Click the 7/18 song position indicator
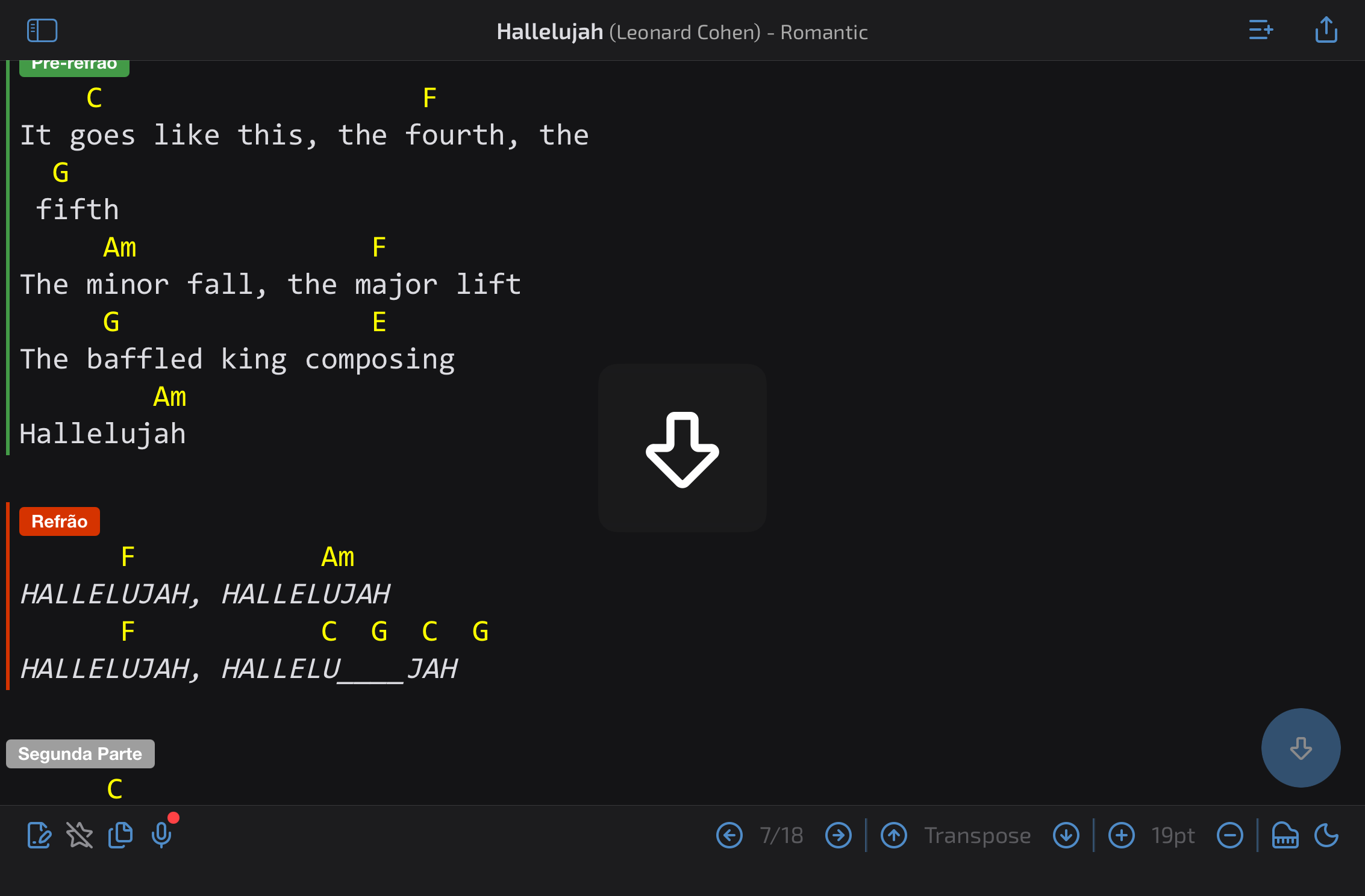 (x=781, y=835)
